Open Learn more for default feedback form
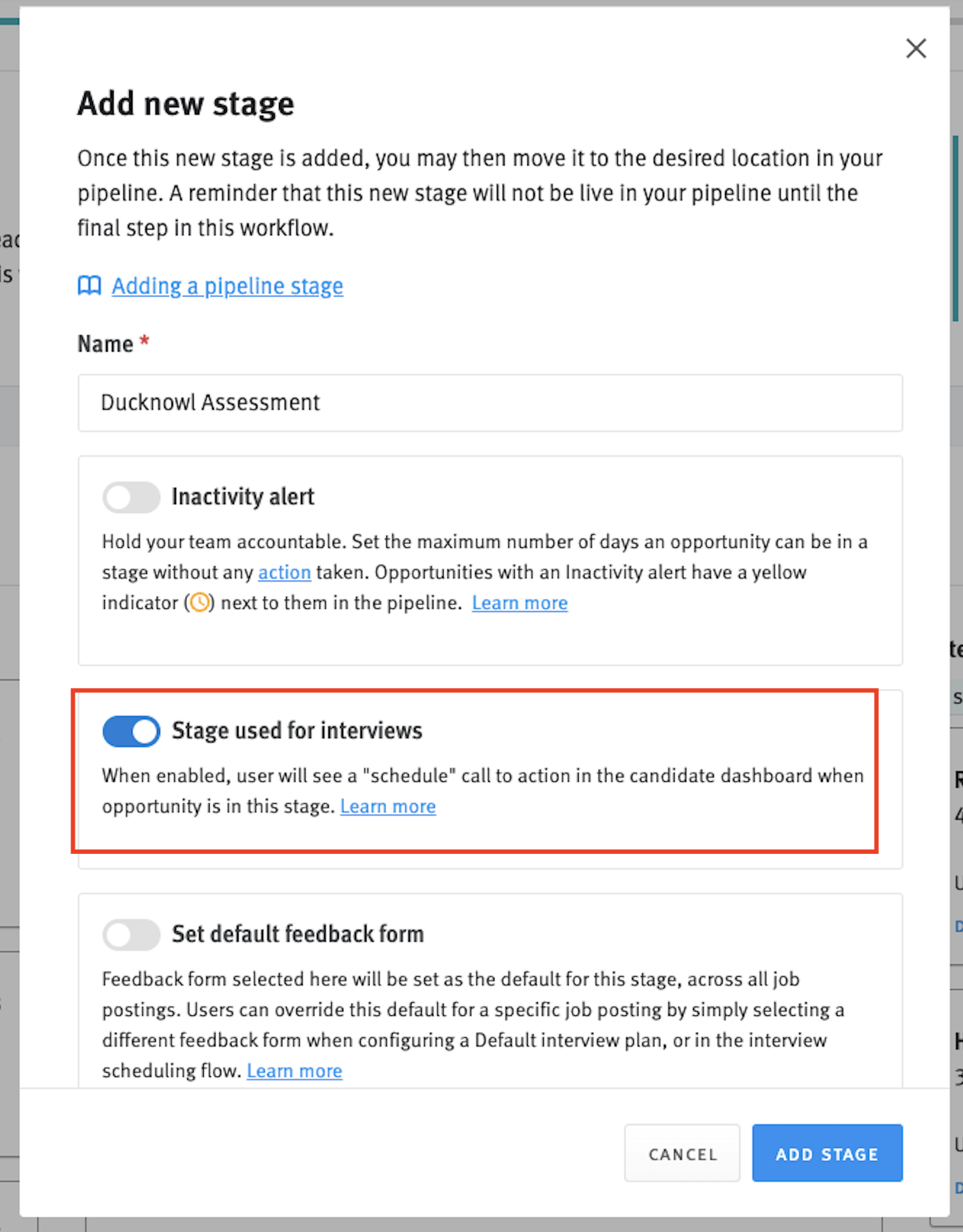963x1232 pixels. coord(294,1071)
